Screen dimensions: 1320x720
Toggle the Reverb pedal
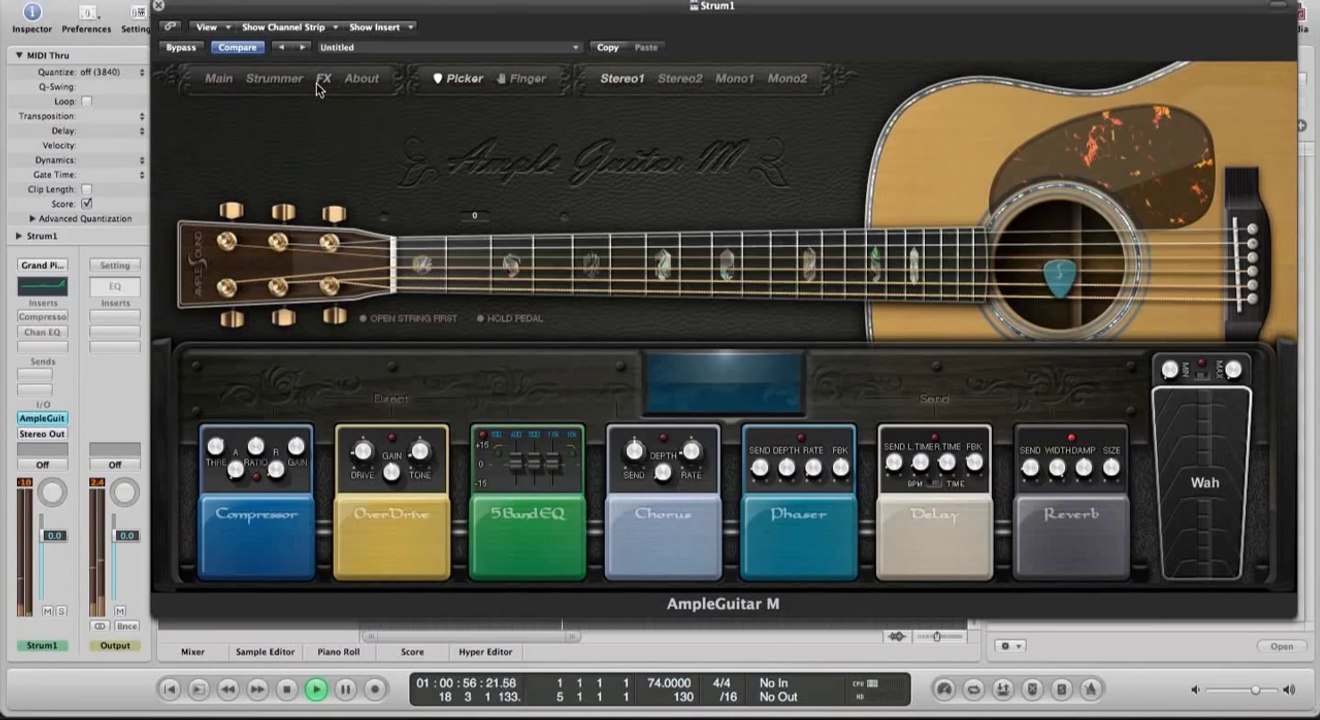click(1071, 536)
